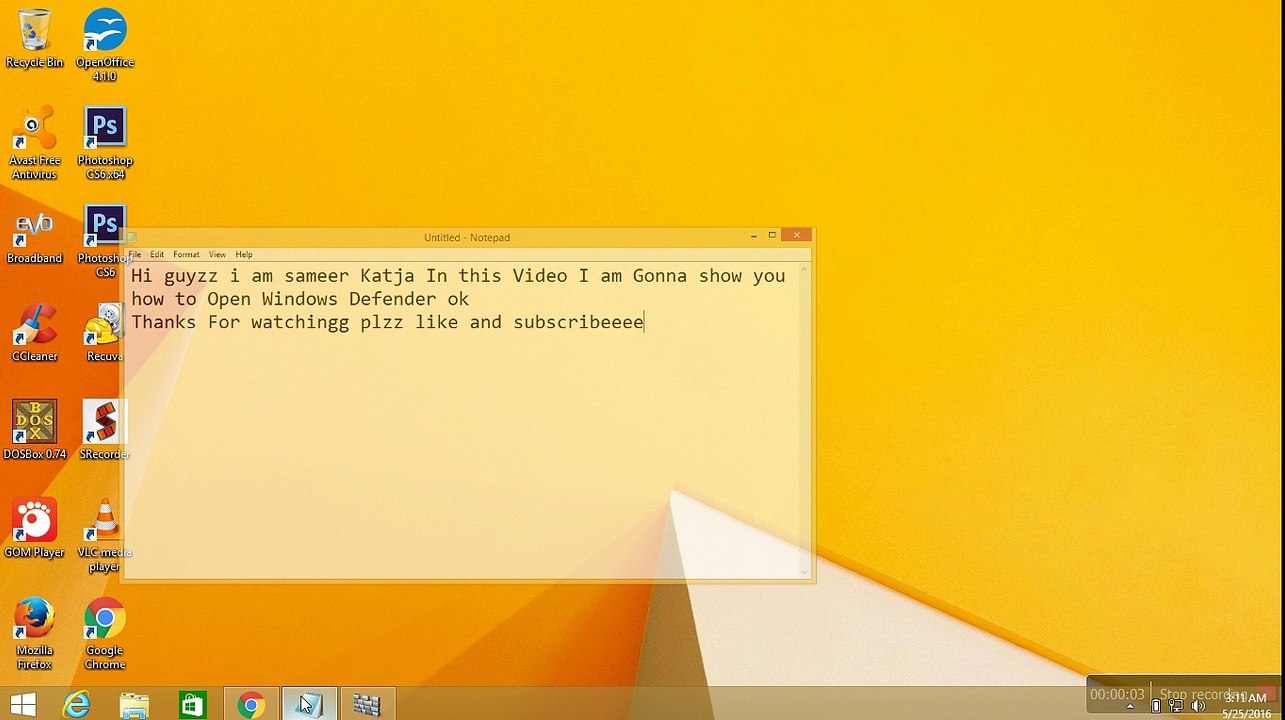Image resolution: width=1285 pixels, height=720 pixels.
Task: Select Photoshop CS6 x64 desktop shortcut
Action: [105, 143]
